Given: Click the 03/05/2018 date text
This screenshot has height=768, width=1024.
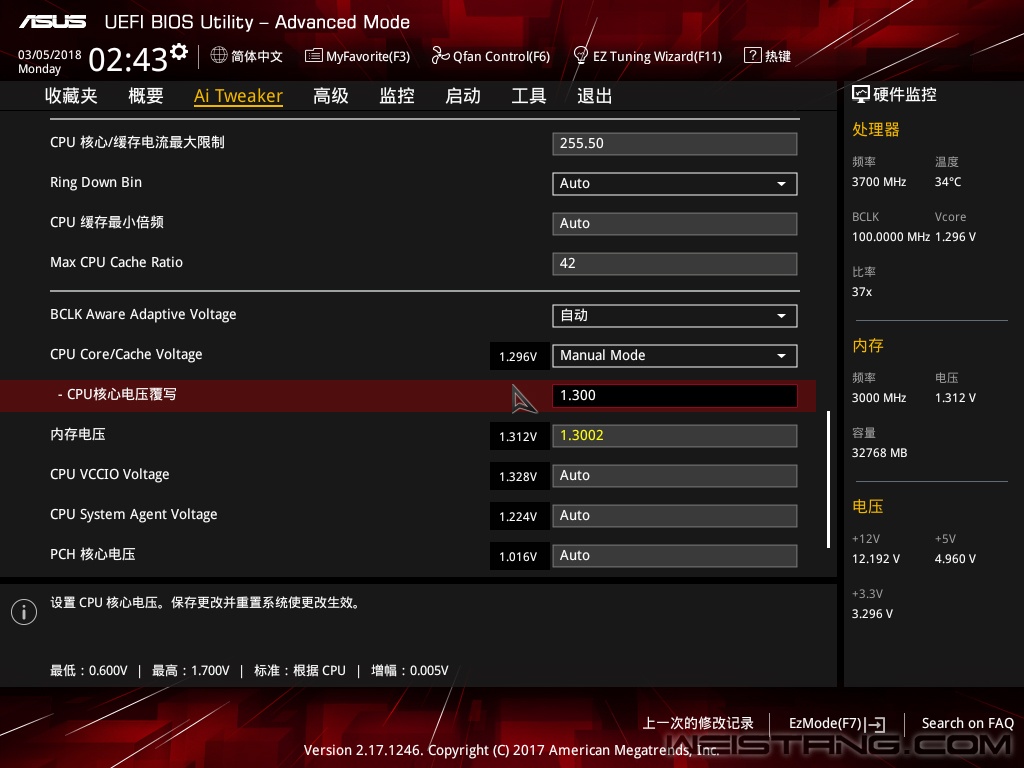Looking at the screenshot, I should click(x=50, y=55).
